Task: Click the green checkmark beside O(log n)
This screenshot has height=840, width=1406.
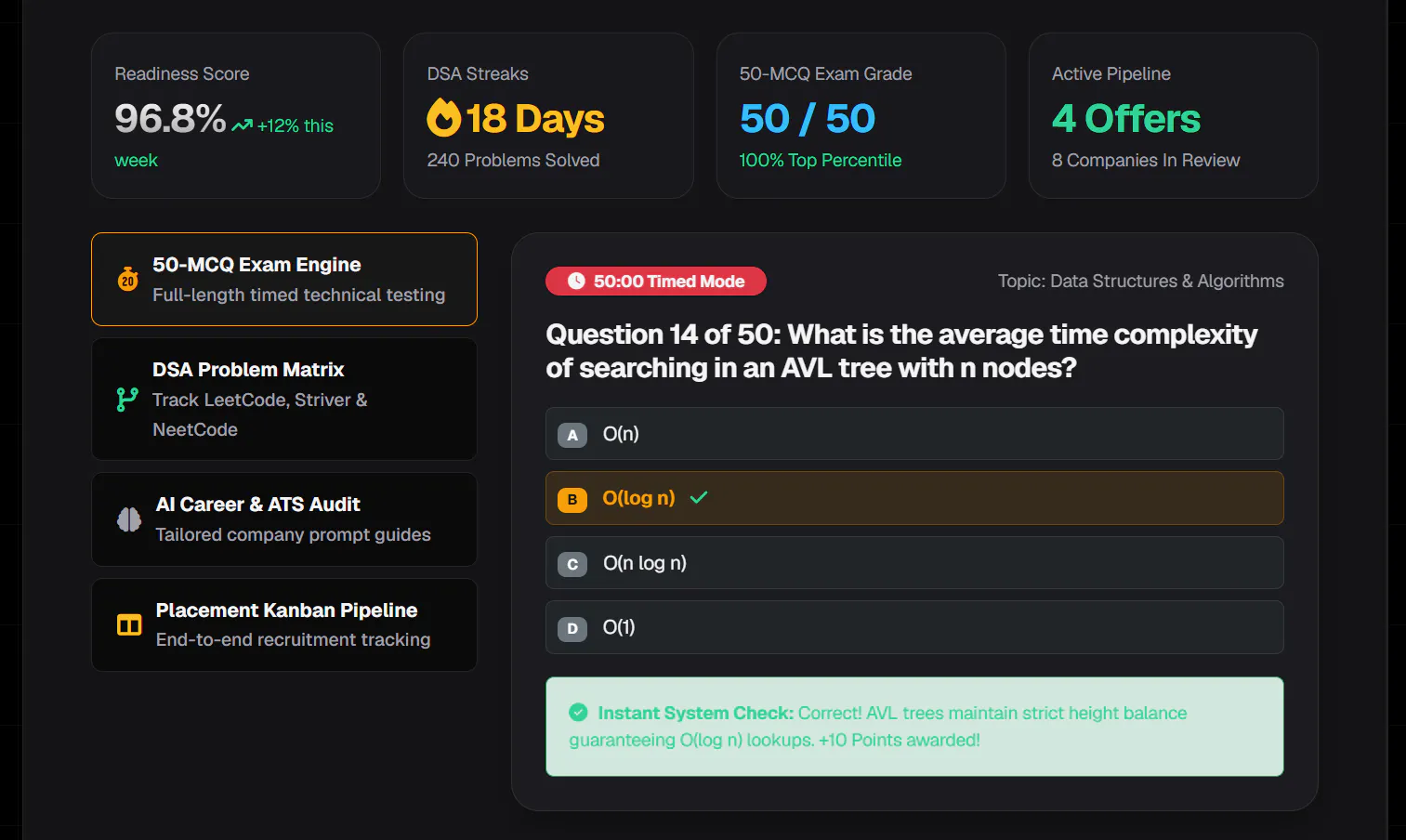Action: [699, 497]
